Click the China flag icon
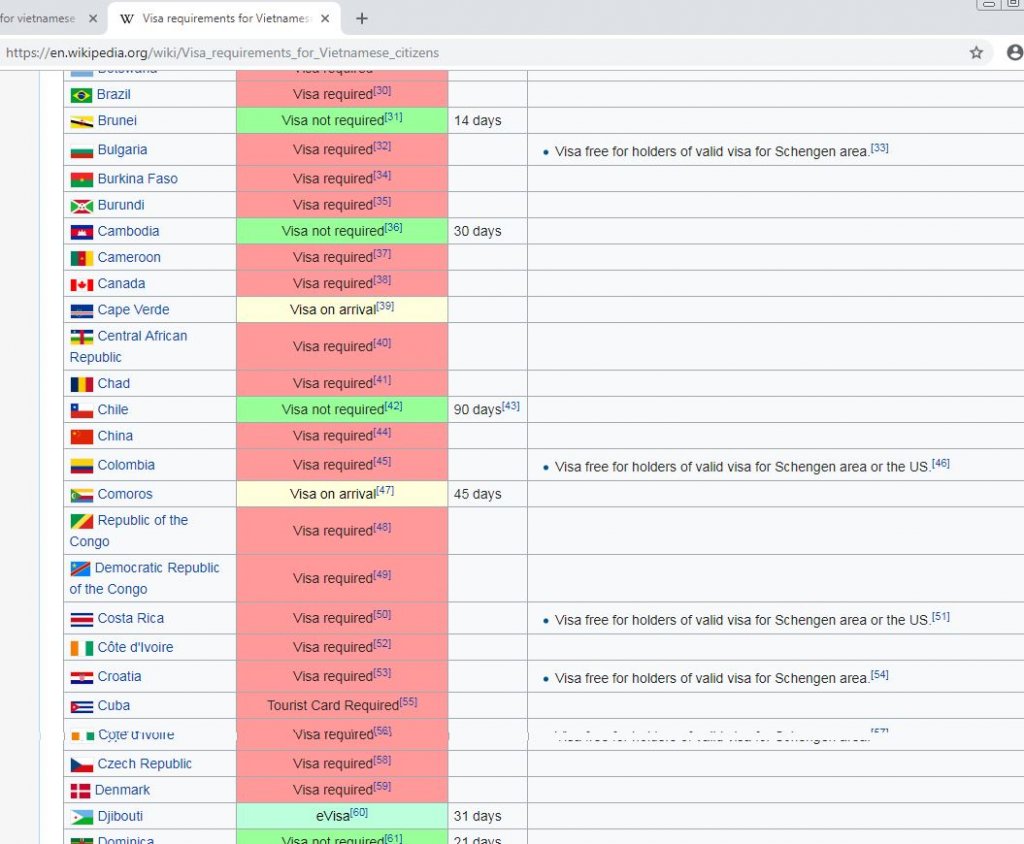Screen dimensions: 1024x844 point(82,436)
